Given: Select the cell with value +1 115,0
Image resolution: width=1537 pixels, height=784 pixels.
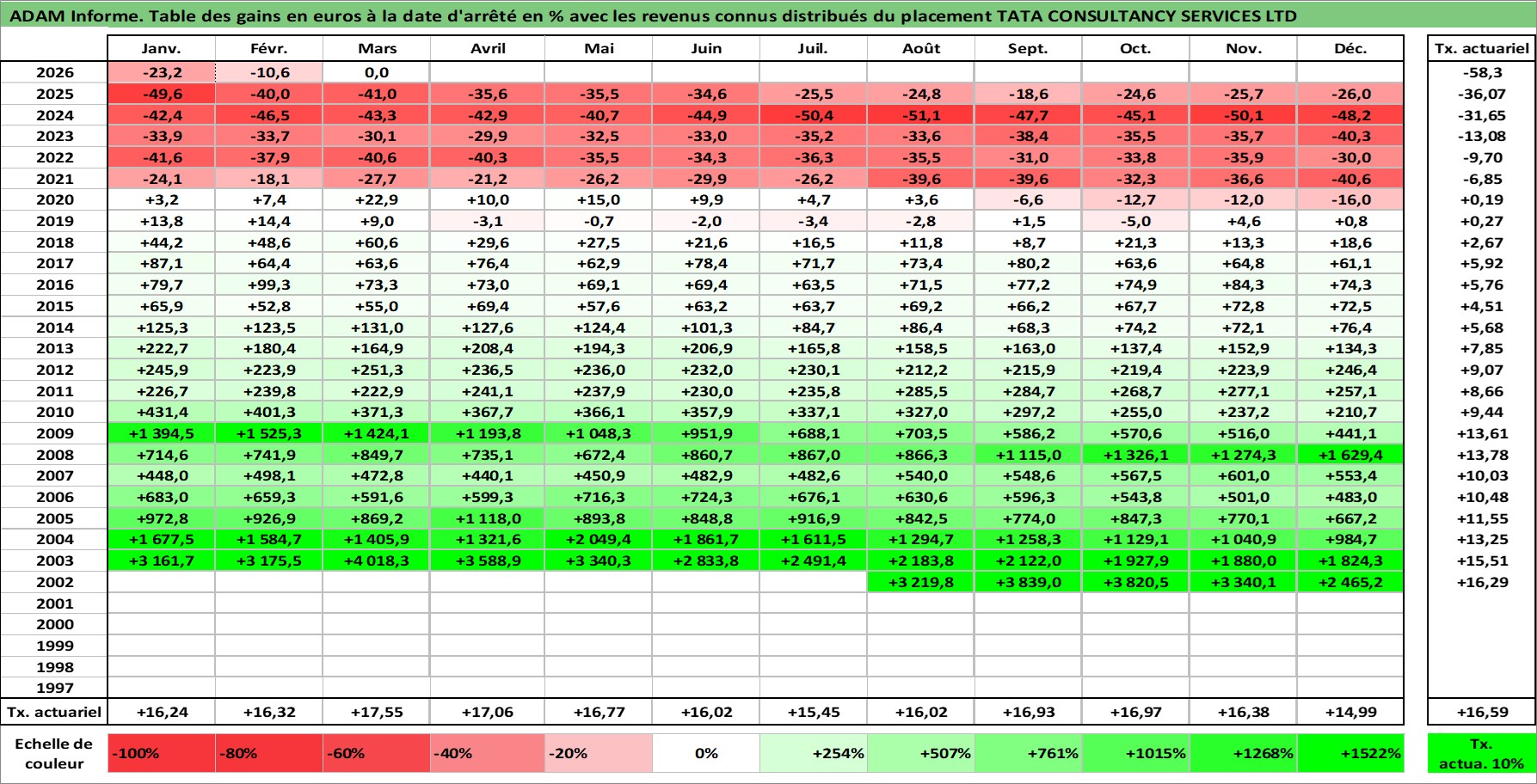Looking at the screenshot, I should coord(1028,455).
